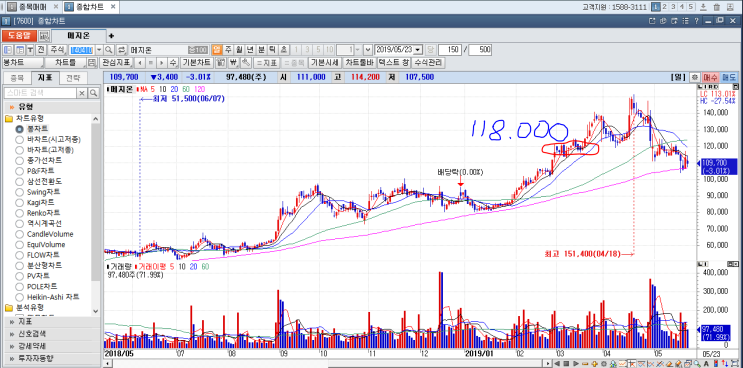Click the trash bin icon in top bar
Screen dimensions: 743x368
[x=716, y=7]
